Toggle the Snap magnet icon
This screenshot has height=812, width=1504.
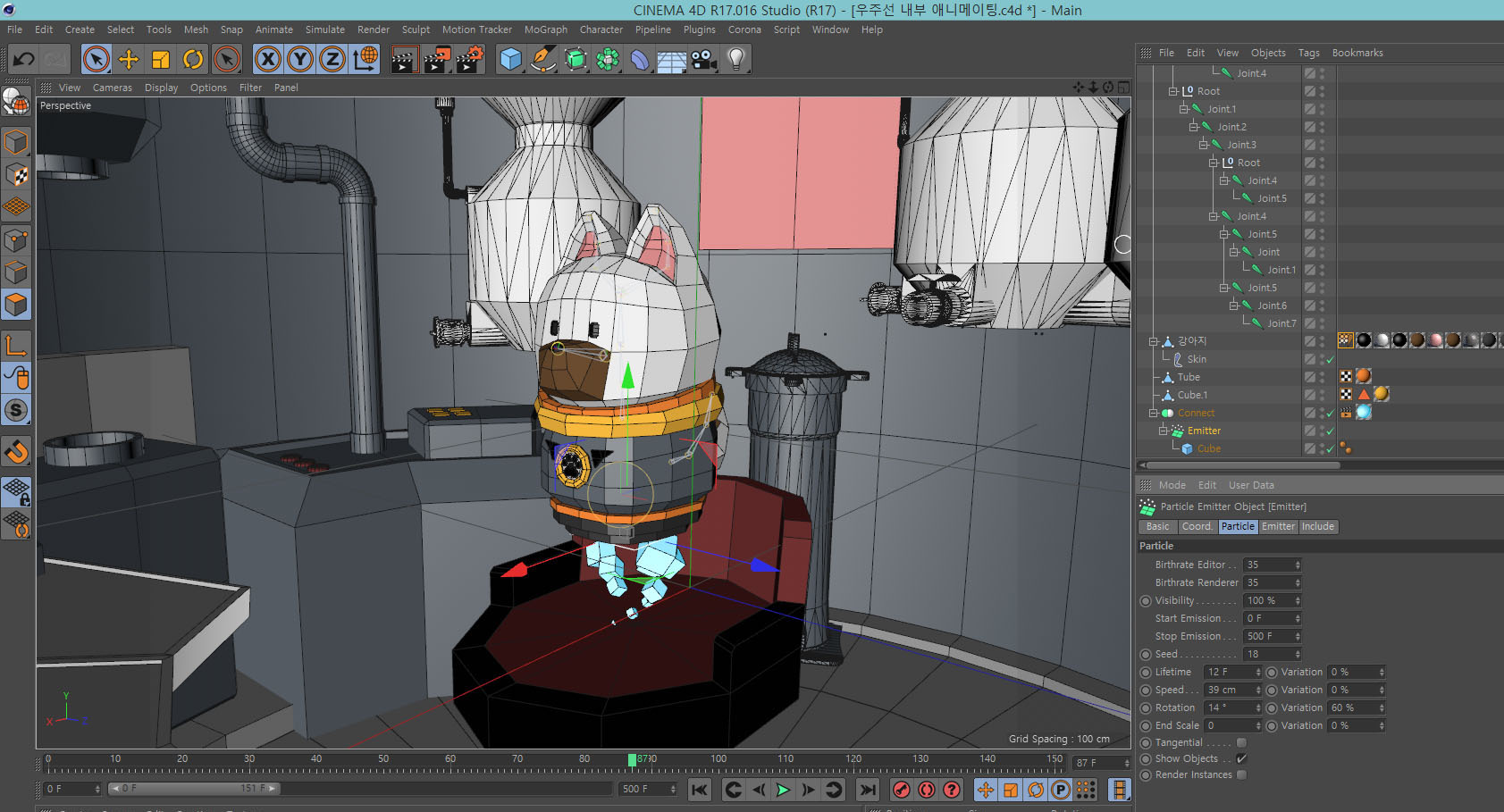point(16,451)
